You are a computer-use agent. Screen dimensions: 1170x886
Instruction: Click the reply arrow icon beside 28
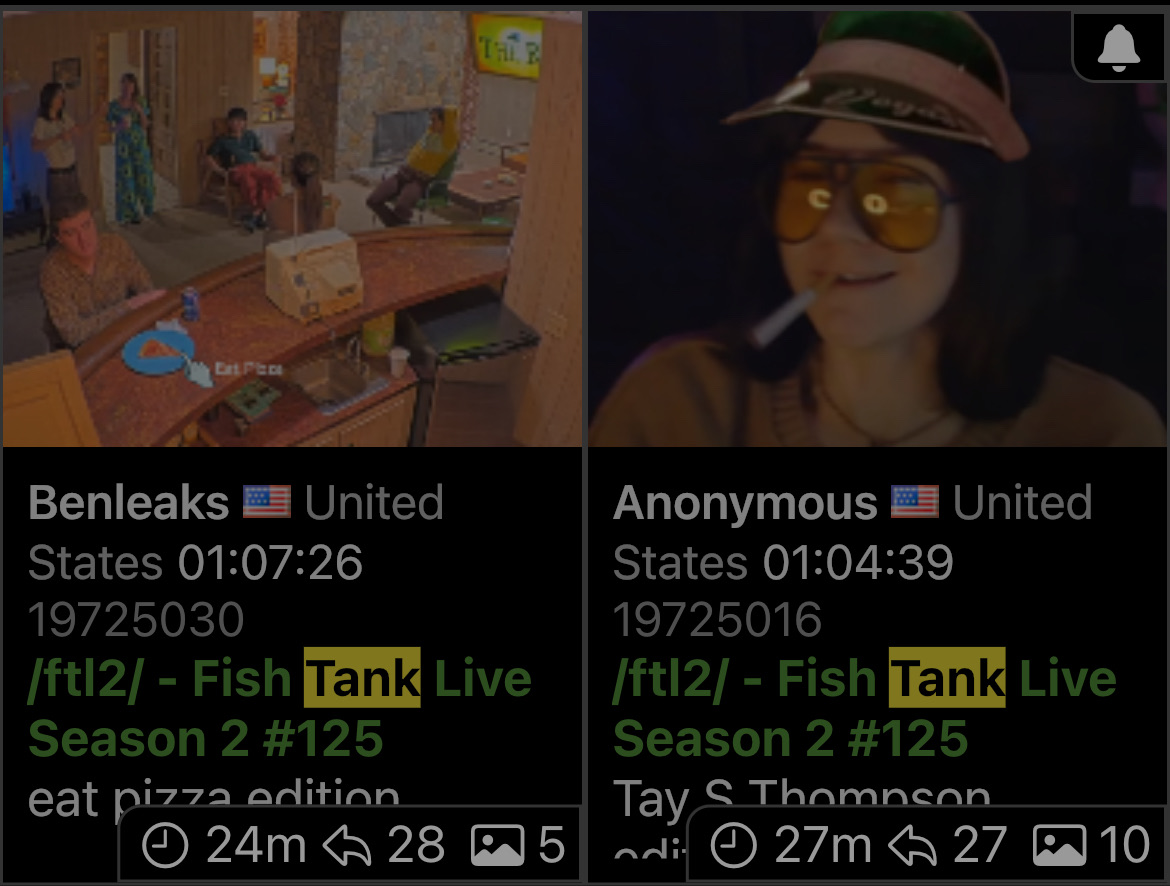[x=347, y=846]
